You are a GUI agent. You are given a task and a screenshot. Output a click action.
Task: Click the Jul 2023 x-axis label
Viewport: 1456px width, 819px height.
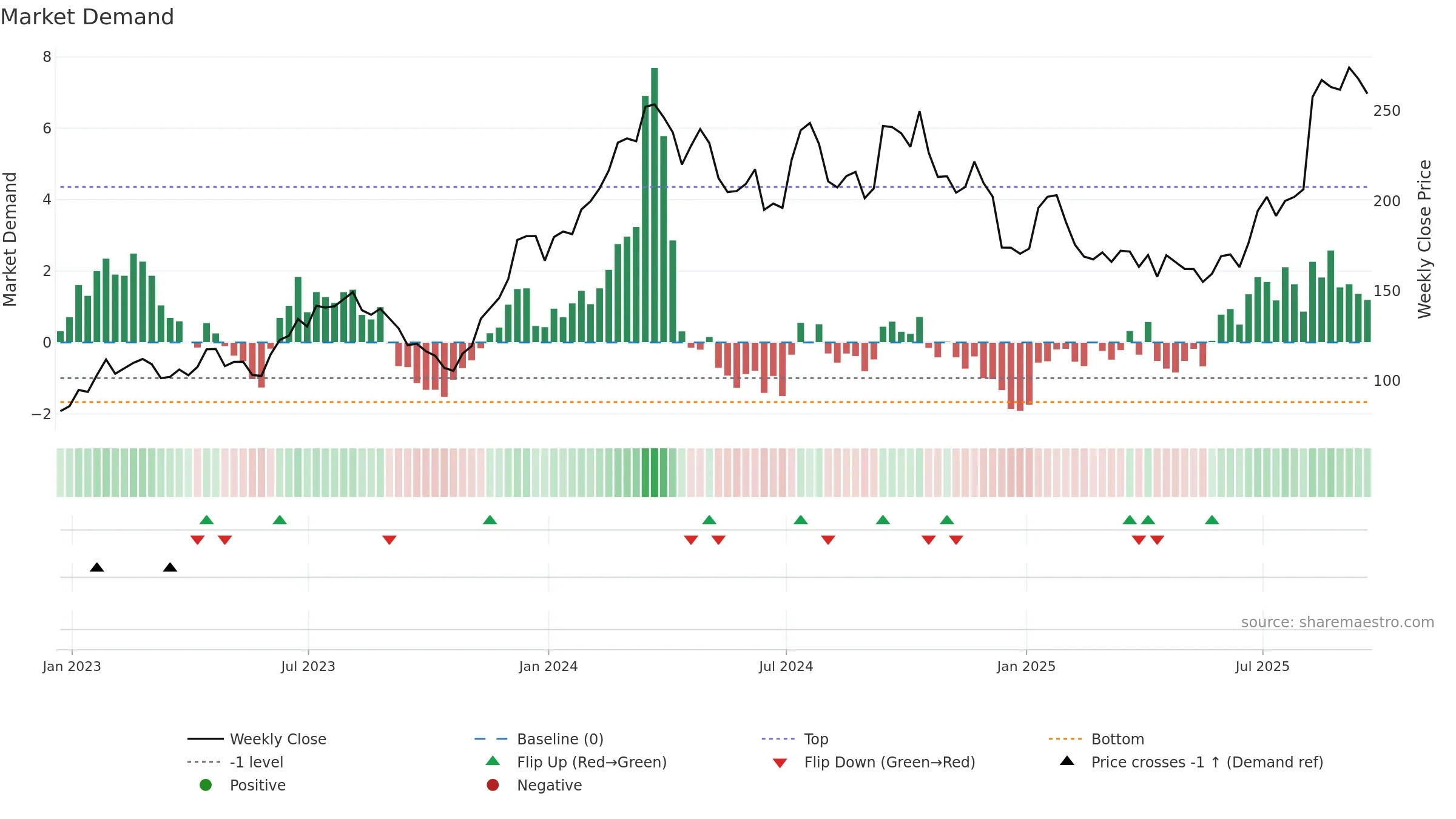308,666
